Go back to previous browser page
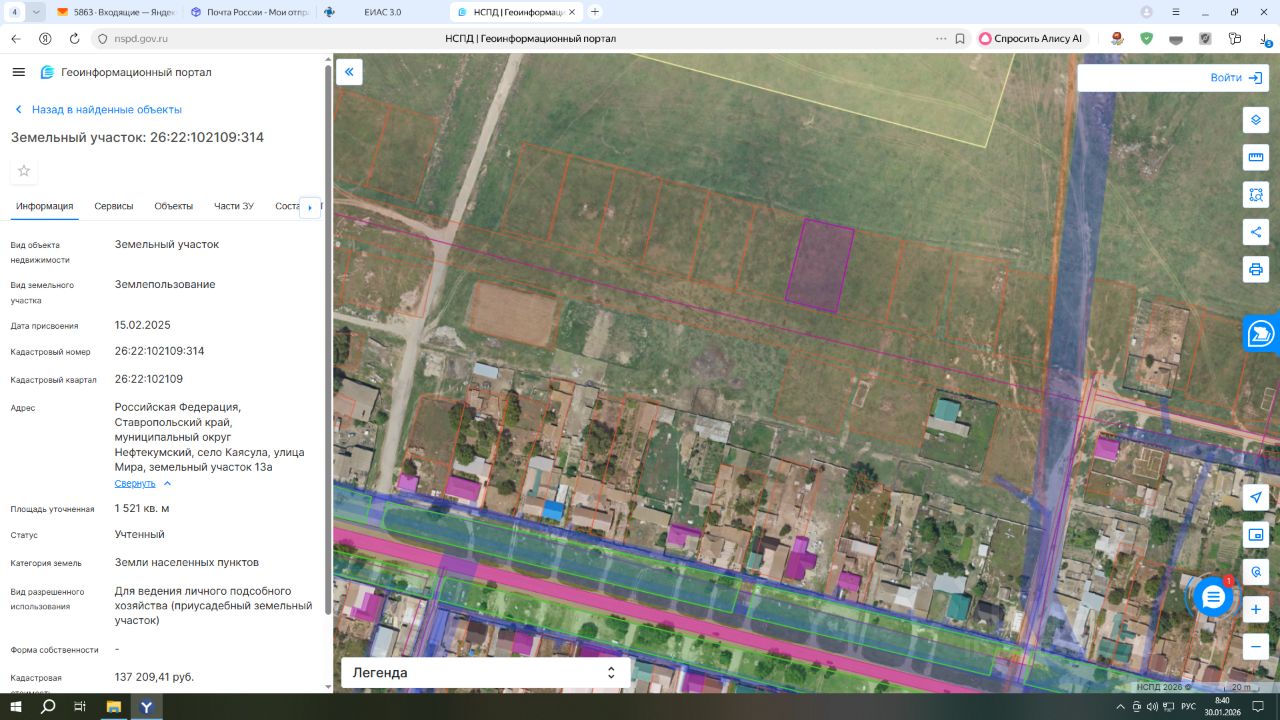The width and height of the screenshot is (1280, 720). click(x=15, y=39)
